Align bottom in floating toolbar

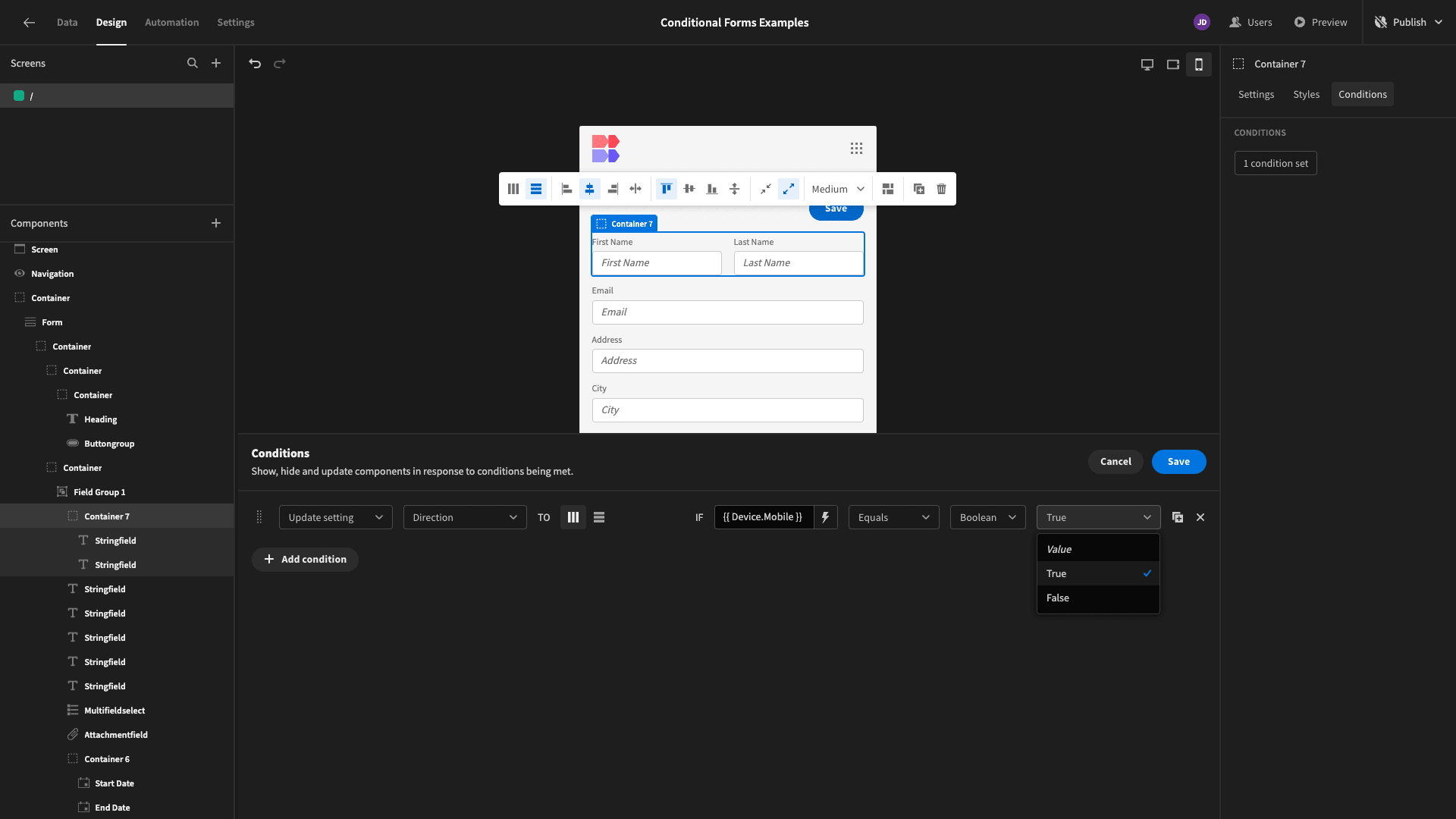point(712,189)
